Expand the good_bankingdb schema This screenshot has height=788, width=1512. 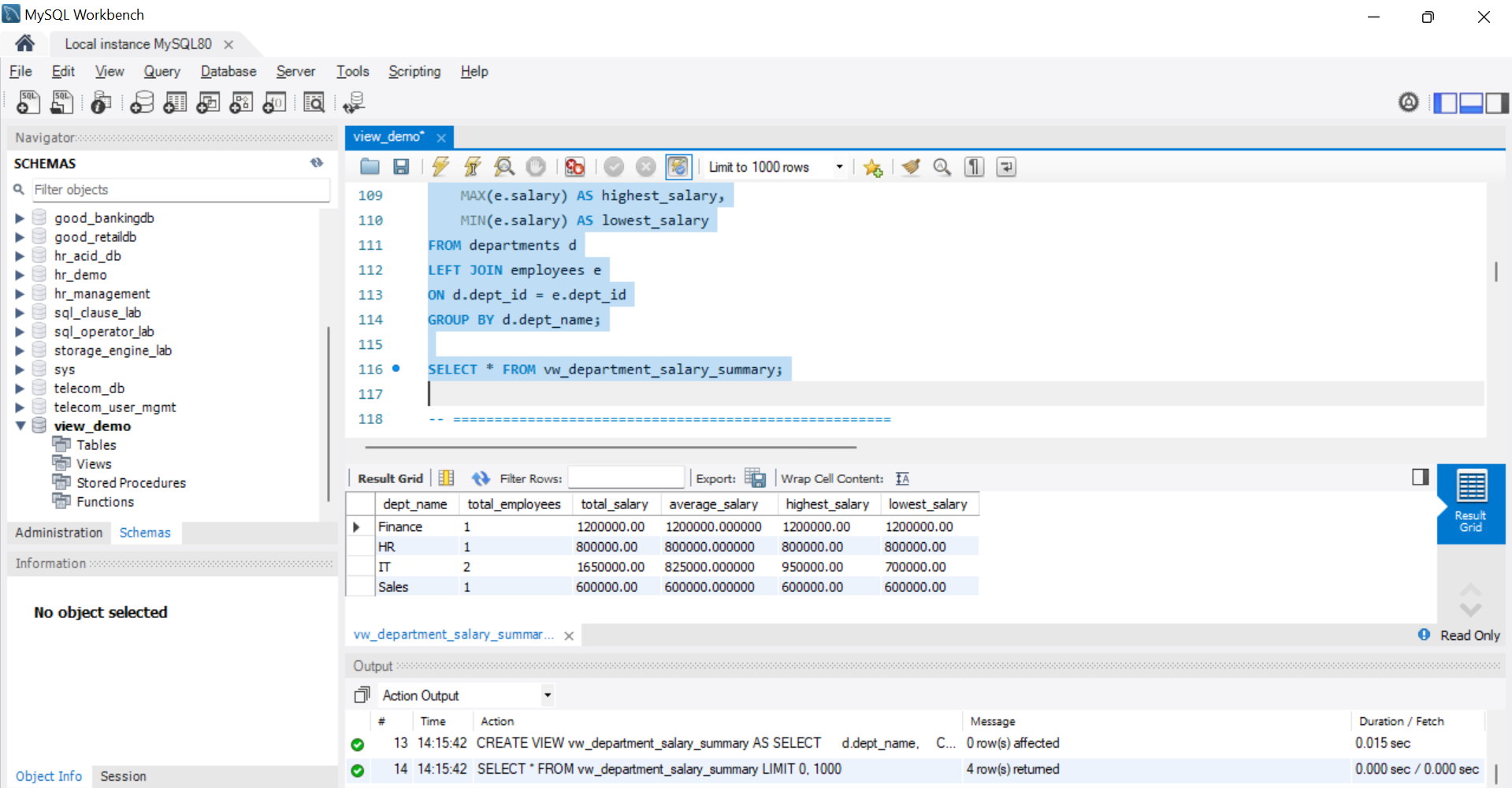tap(20, 218)
